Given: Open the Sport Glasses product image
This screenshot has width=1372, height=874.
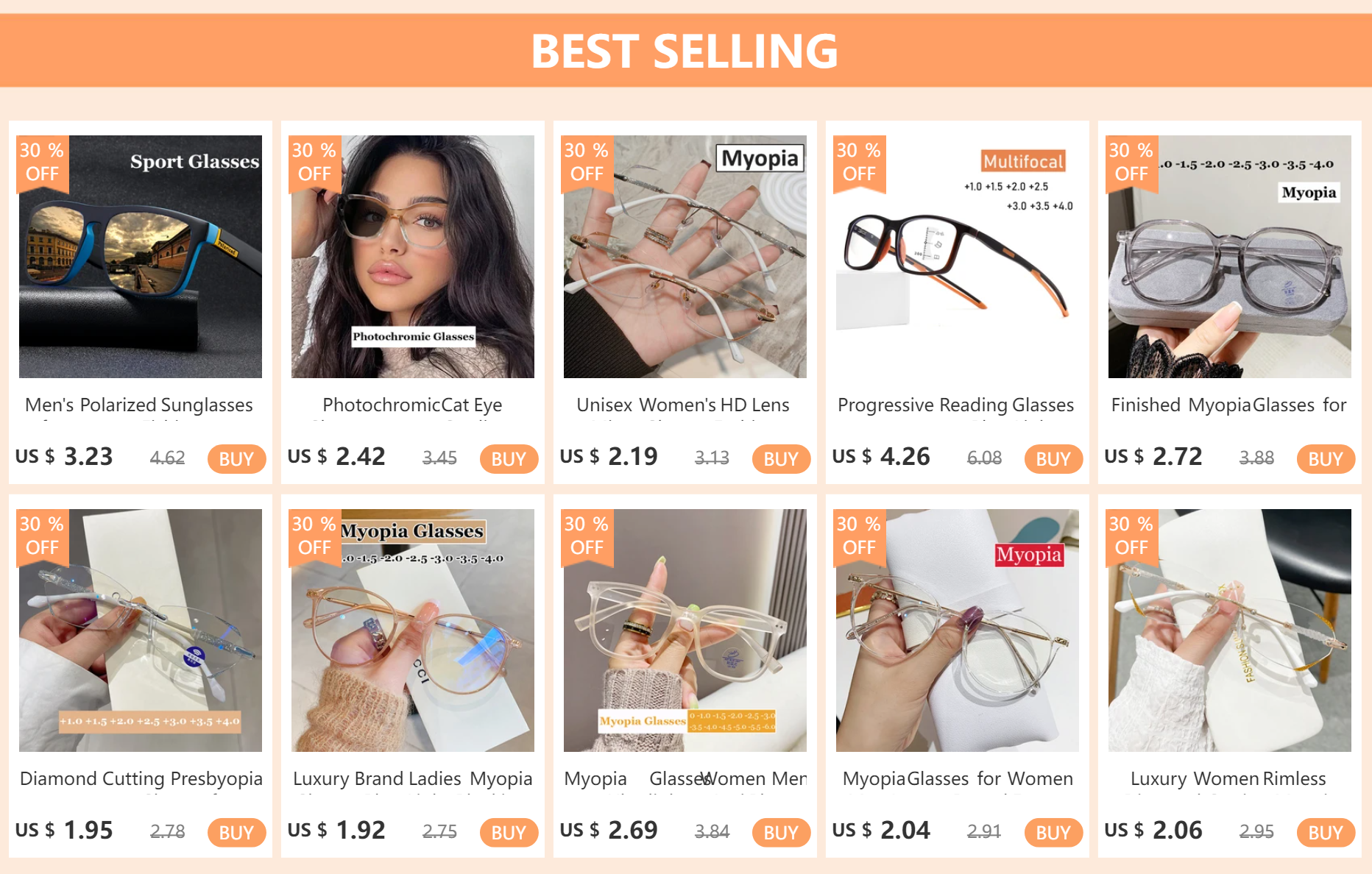Looking at the screenshot, I should pos(141,257).
